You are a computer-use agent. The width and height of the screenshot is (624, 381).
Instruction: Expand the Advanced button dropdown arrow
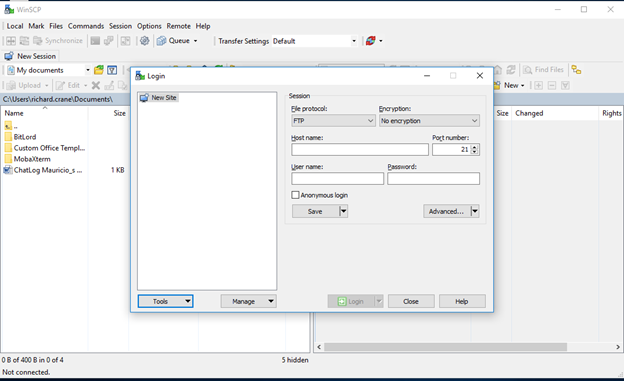475,211
